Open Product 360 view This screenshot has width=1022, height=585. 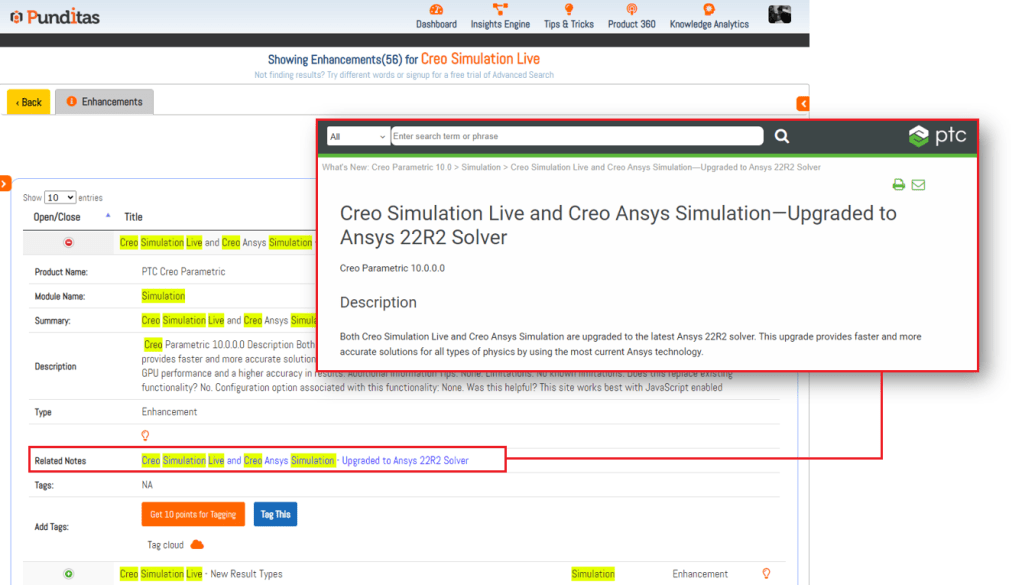click(631, 16)
